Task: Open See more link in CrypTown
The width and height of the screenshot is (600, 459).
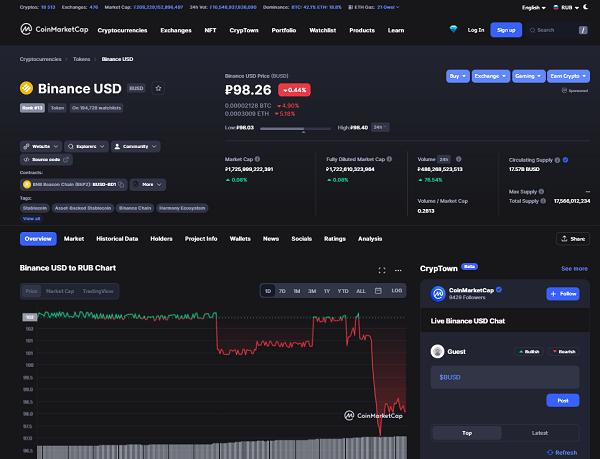Action: (574, 269)
